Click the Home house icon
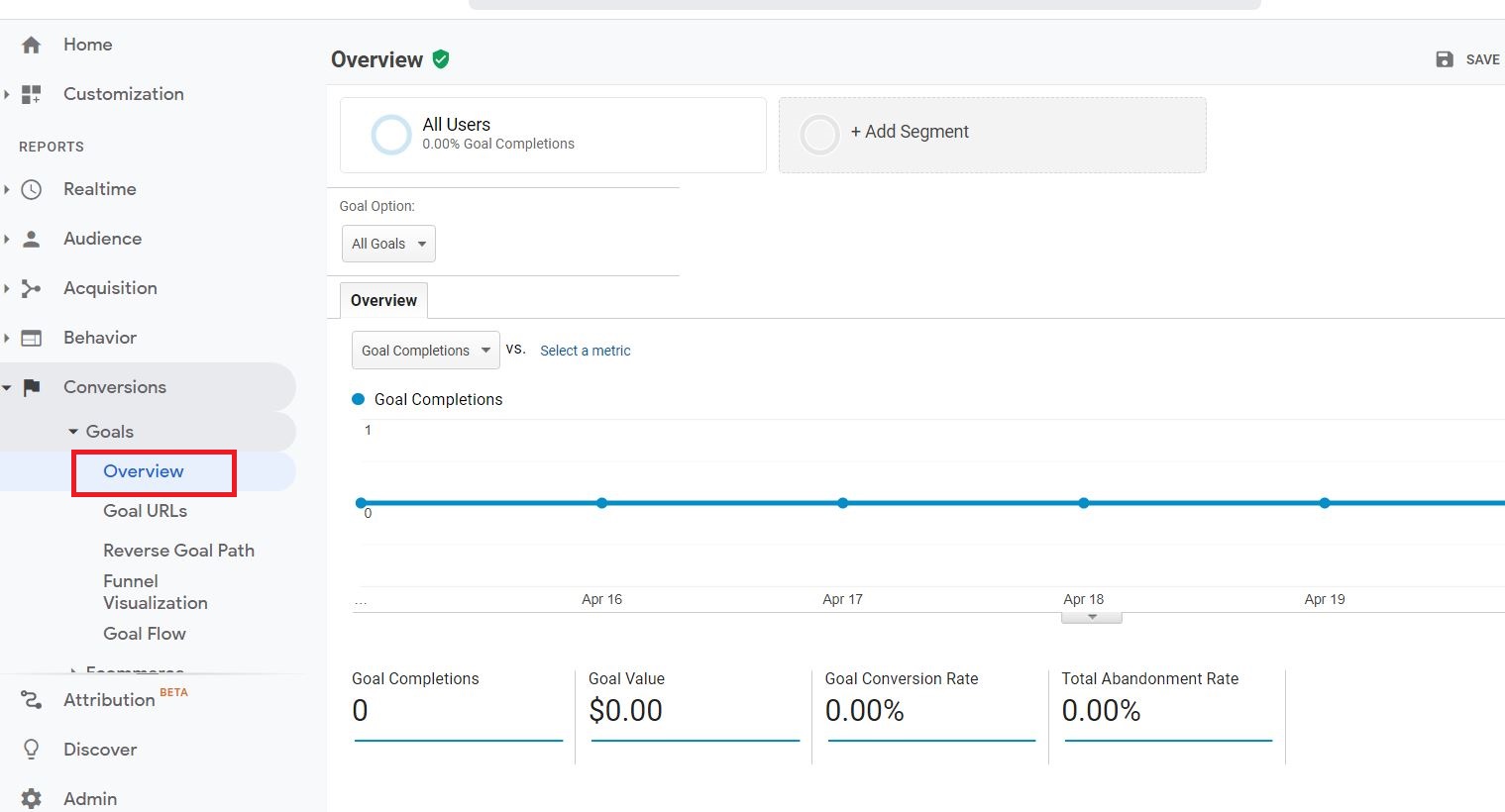This screenshot has width=1505, height=812. click(32, 45)
